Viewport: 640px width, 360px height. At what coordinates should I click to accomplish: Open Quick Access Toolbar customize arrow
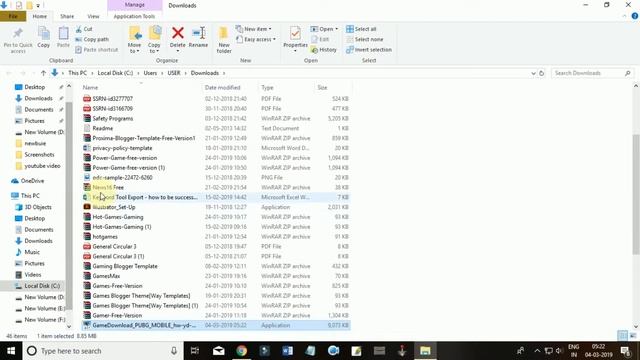point(38,6)
